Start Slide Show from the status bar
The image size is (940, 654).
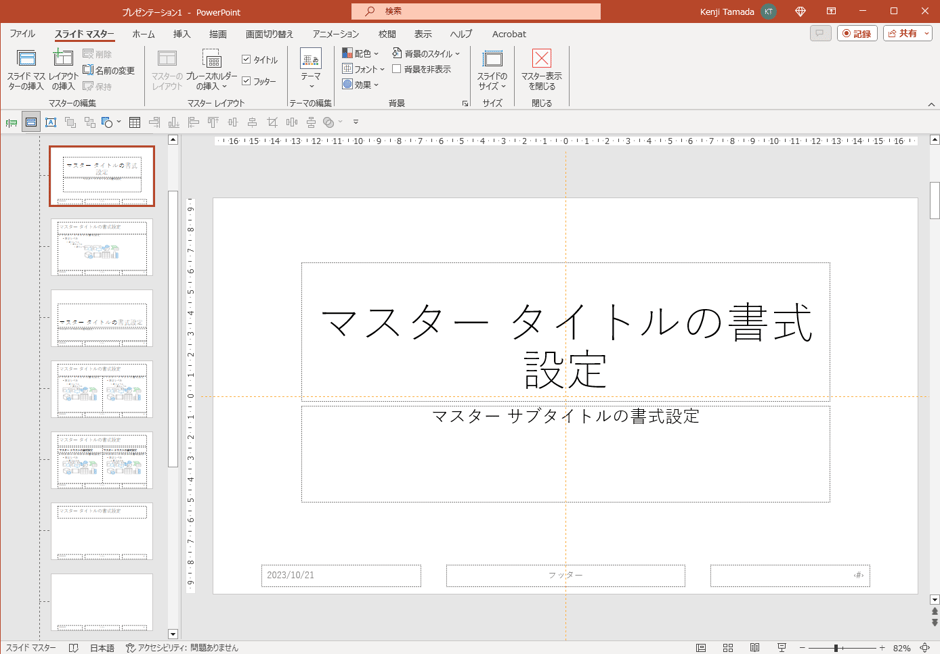tap(781, 647)
